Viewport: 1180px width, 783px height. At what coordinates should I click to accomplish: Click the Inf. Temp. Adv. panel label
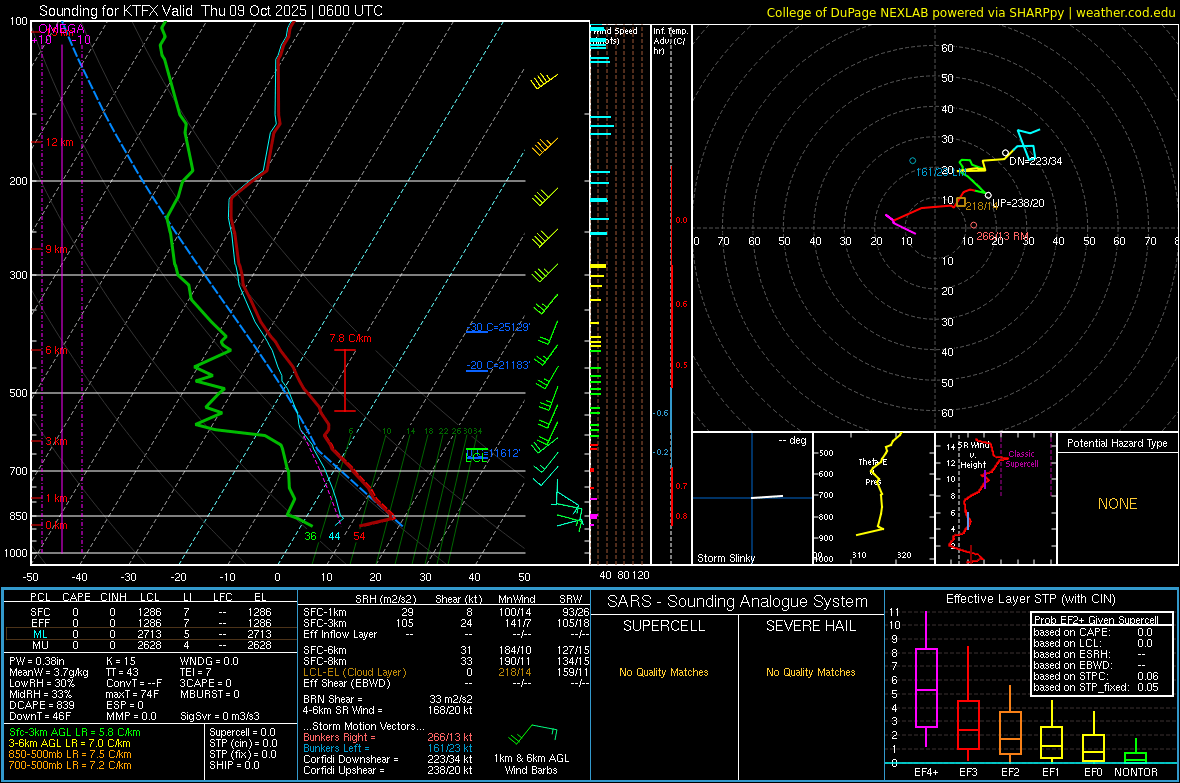pos(669,41)
